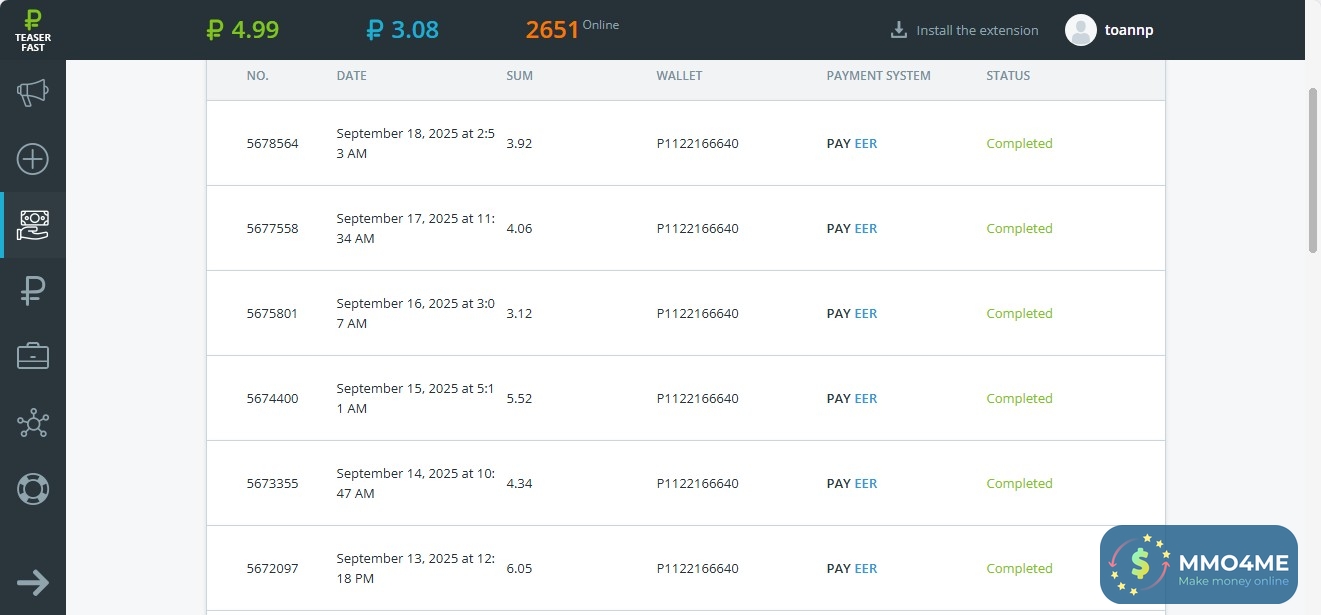Click the briefcase icon in sidebar
Viewport: 1321px width, 615px height.
33,356
